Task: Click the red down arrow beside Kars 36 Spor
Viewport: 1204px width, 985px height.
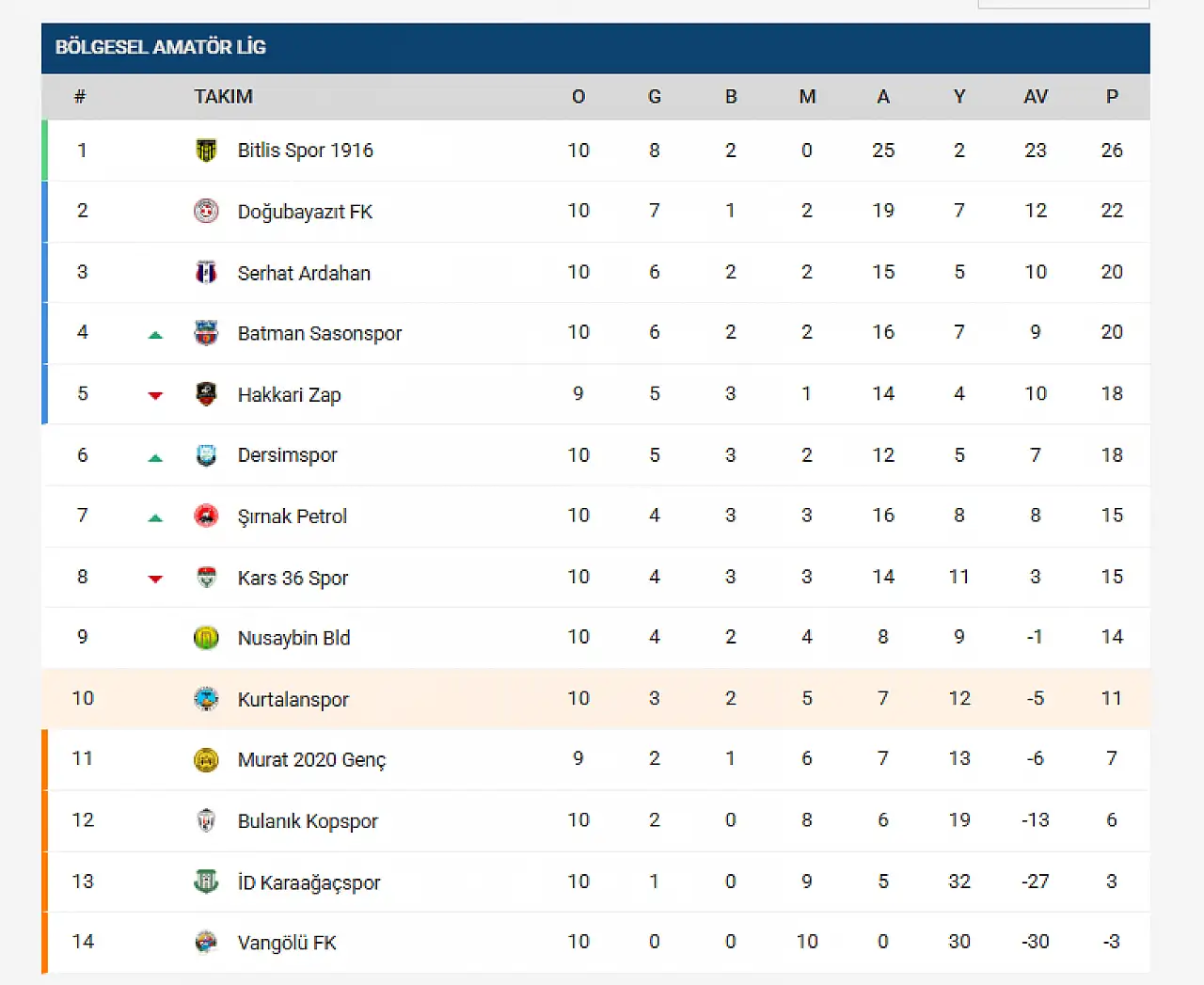Action: 156,579
